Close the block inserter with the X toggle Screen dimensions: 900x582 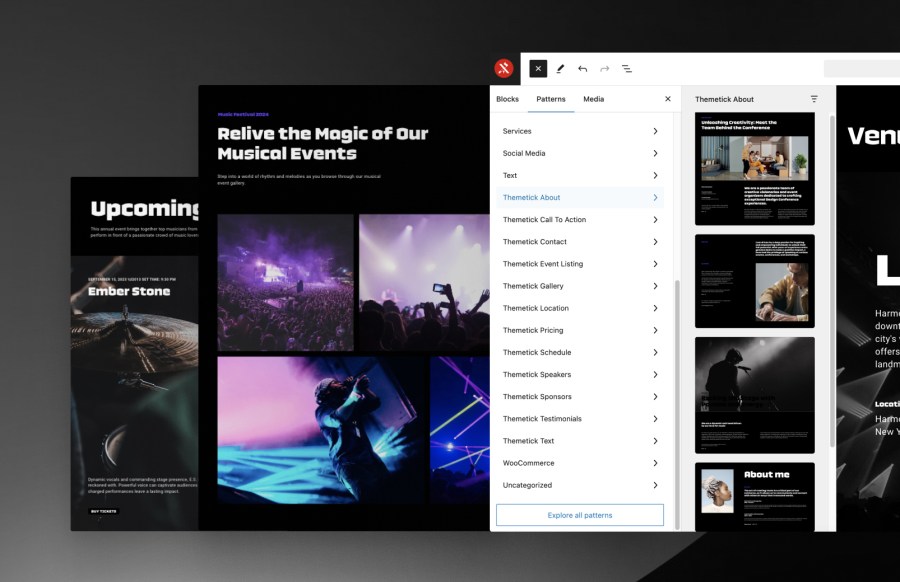click(538, 69)
